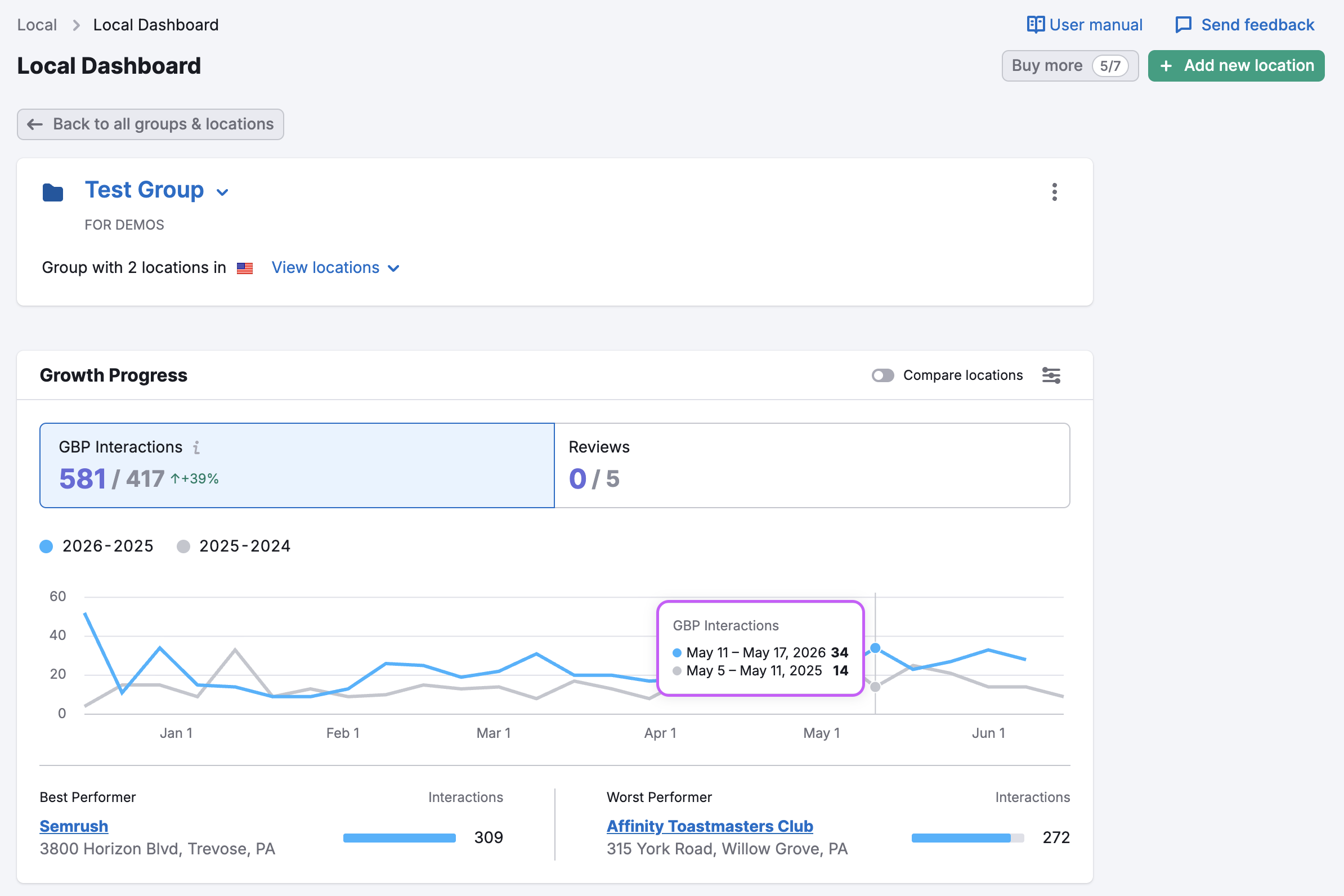Click the Send feedback speech bubble icon
1344x896 pixels.
pos(1183,25)
